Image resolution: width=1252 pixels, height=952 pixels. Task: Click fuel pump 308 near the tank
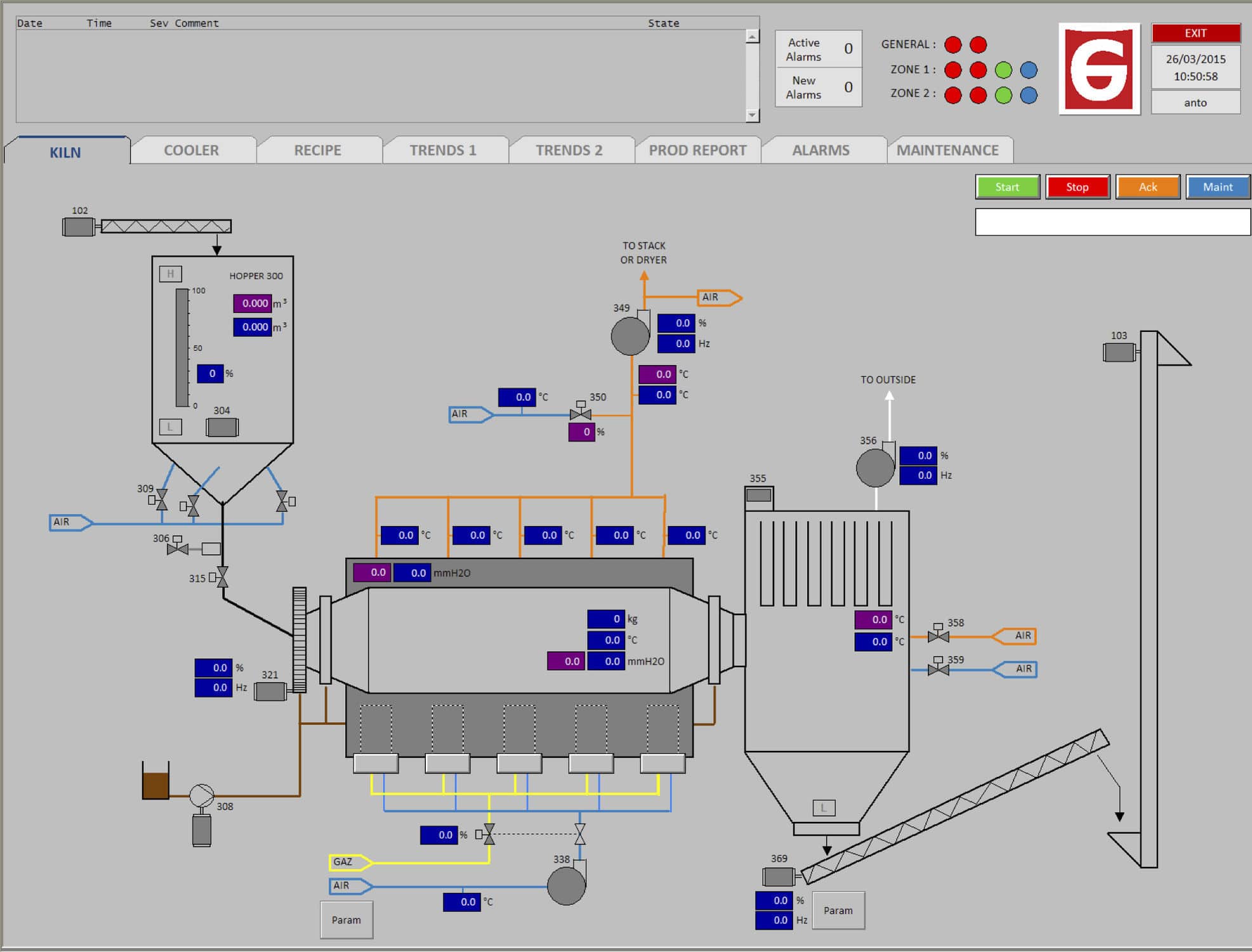tap(202, 795)
